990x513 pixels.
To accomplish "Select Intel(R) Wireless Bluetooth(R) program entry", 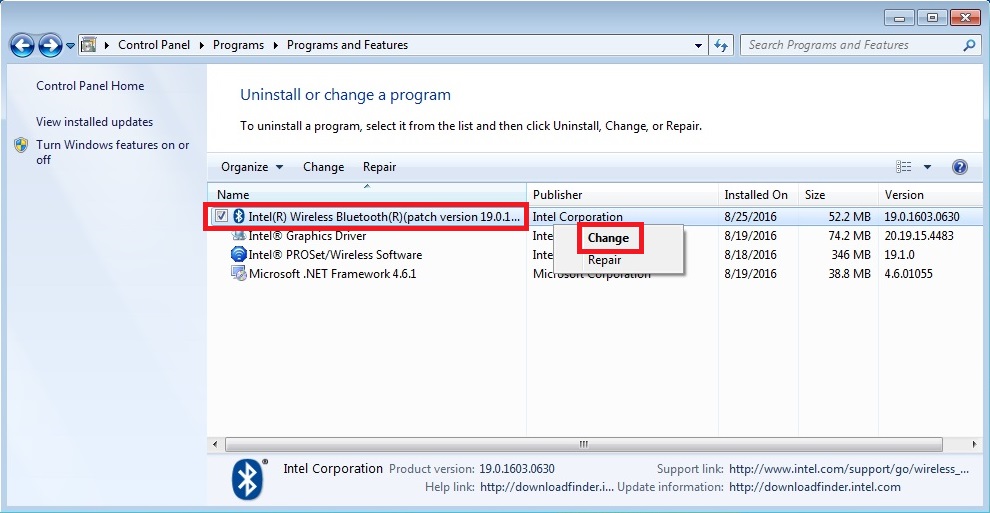I will point(384,216).
